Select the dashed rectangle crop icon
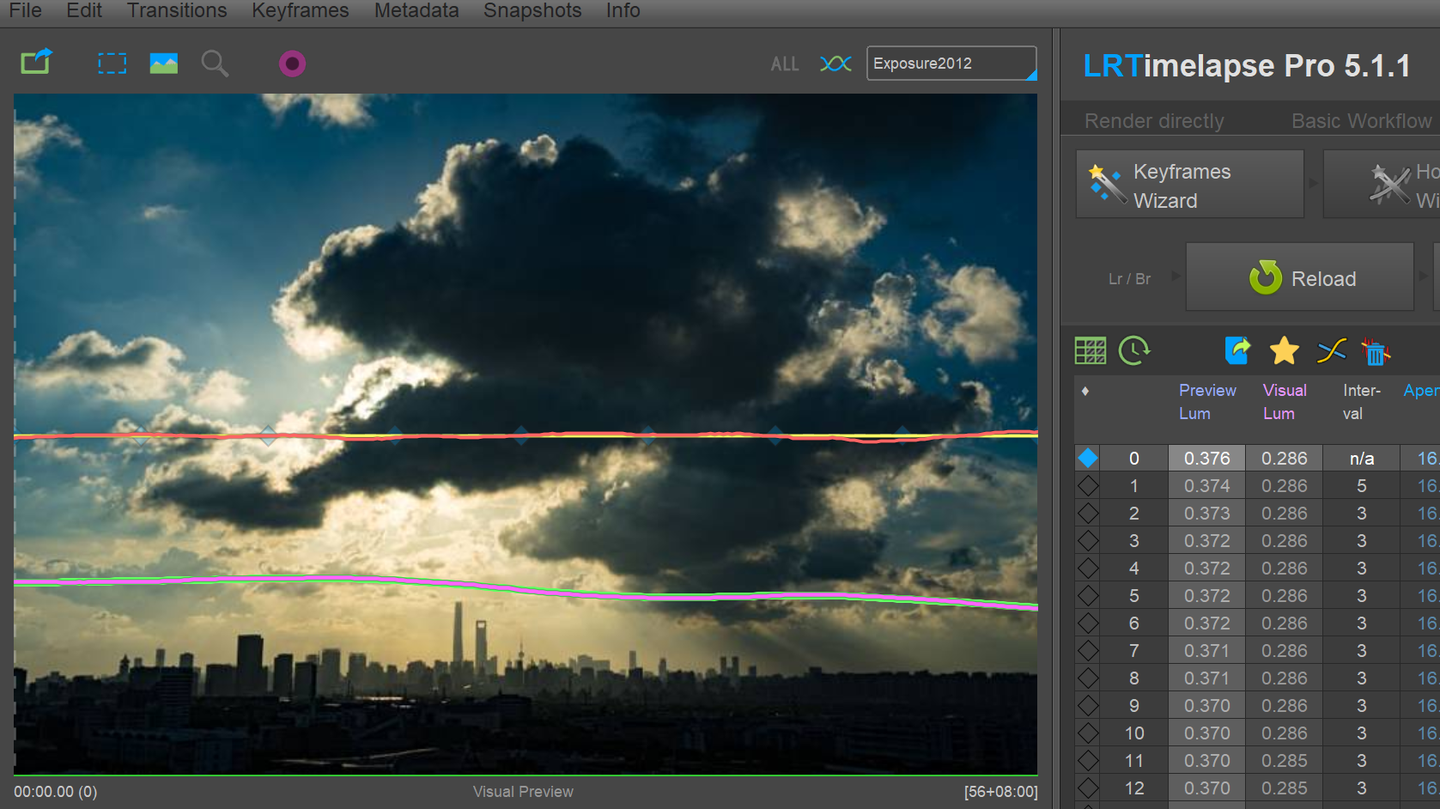Image resolution: width=1440 pixels, height=809 pixels. (x=112, y=64)
